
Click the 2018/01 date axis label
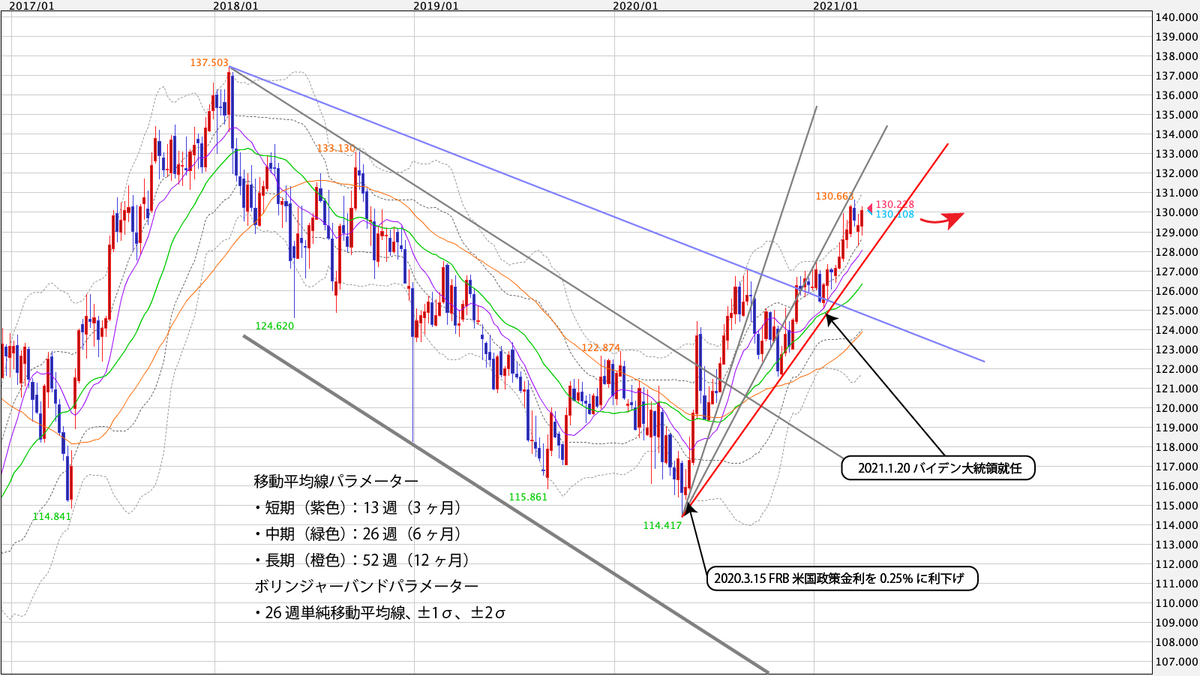[236, 6]
